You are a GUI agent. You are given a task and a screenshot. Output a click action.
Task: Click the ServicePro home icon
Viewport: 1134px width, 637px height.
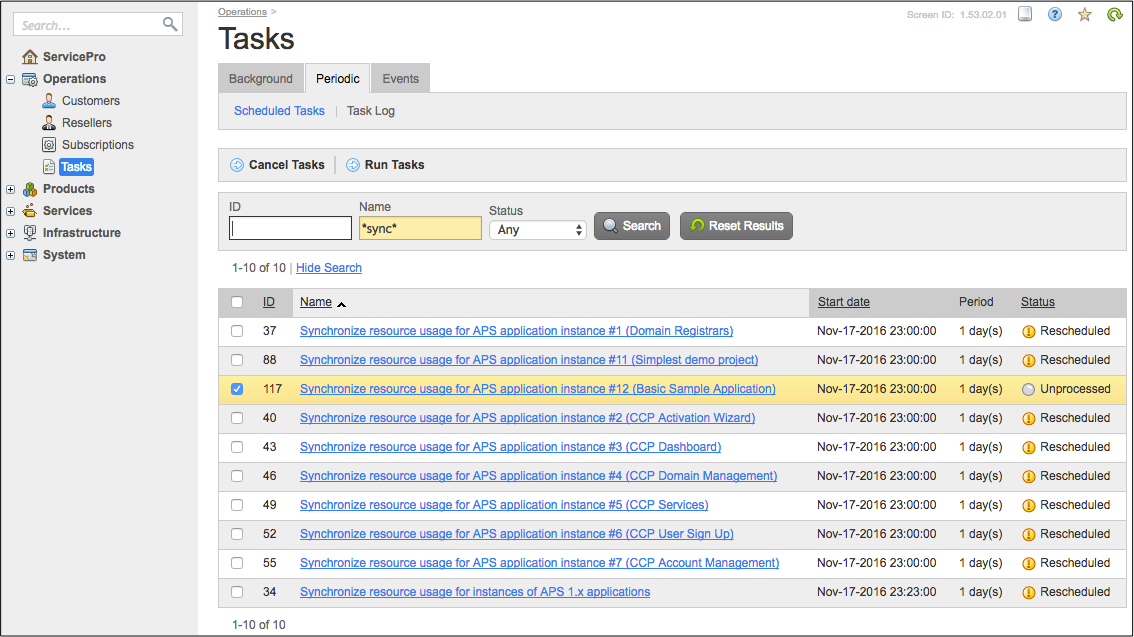[x=30, y=57]
